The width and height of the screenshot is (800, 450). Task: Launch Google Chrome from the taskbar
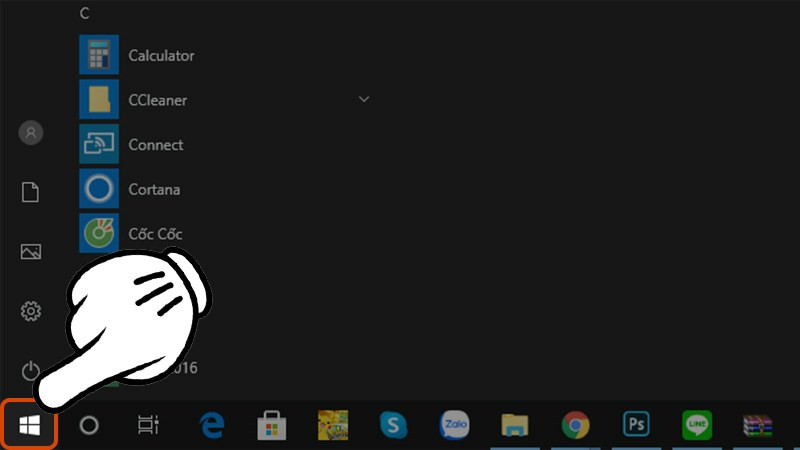[x=575, y=425]
